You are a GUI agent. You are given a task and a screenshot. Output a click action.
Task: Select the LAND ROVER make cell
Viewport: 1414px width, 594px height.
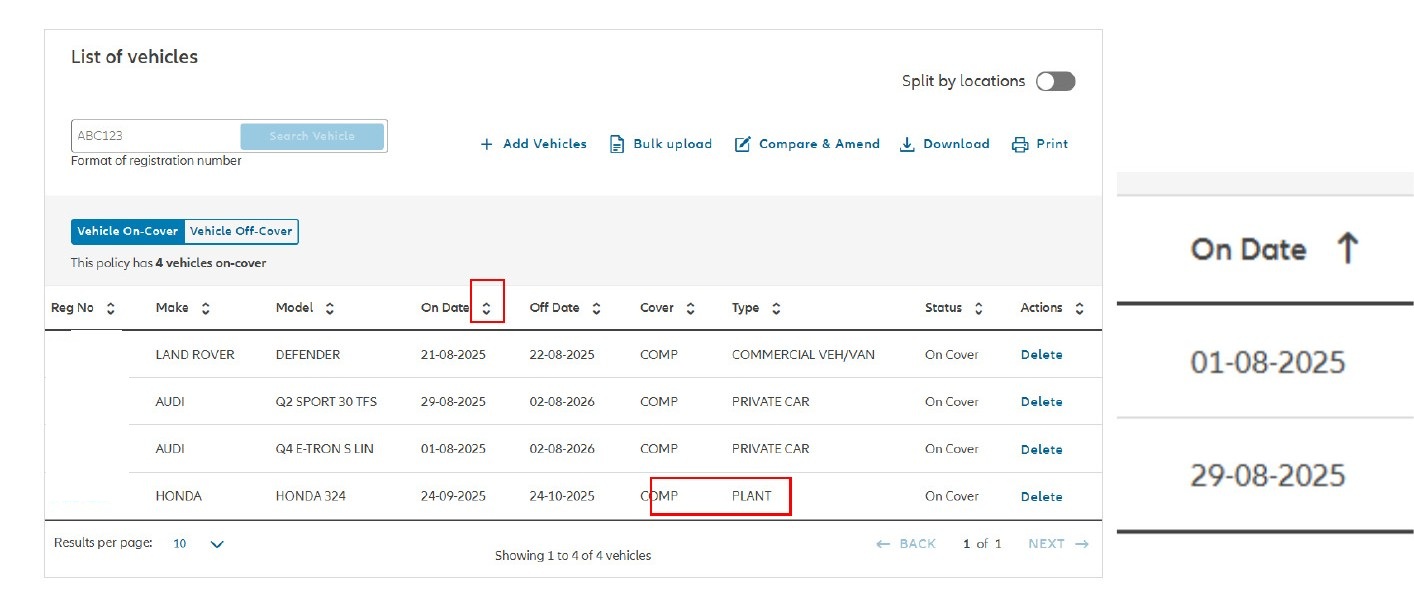(195, 355)
